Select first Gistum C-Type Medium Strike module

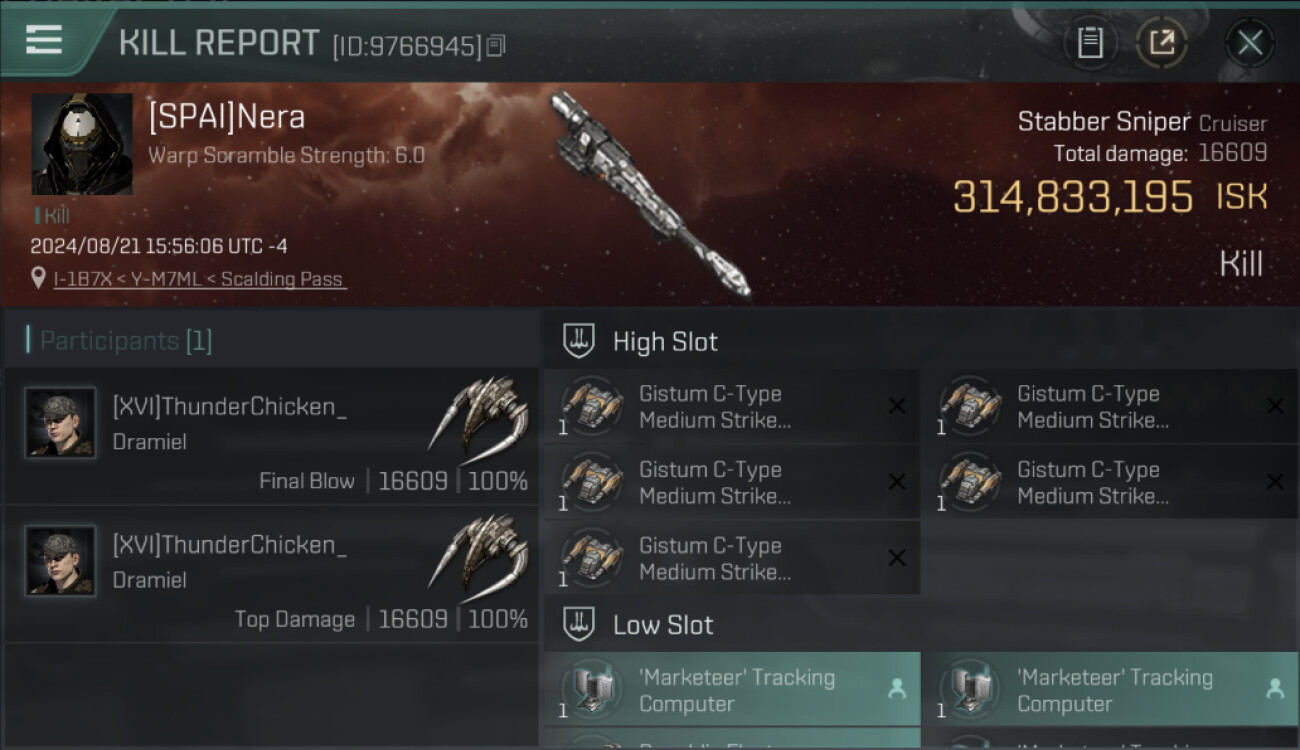[x=730, y=406]
